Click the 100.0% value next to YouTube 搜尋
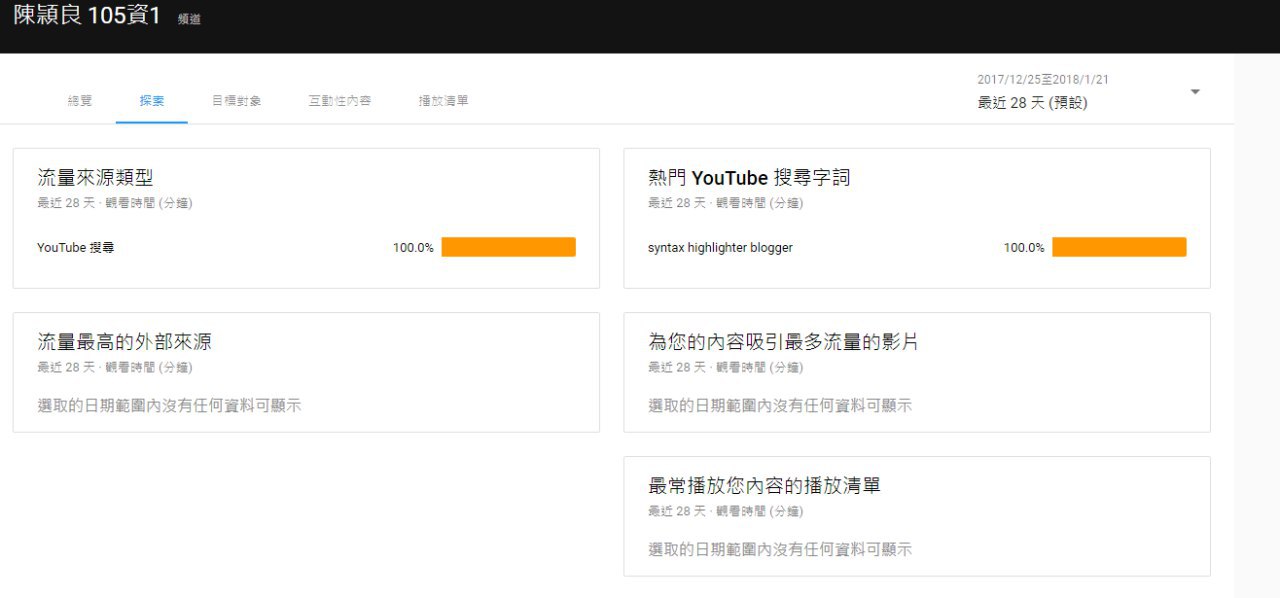Screen dimensions: 1280x598 [x=413, y=247]
